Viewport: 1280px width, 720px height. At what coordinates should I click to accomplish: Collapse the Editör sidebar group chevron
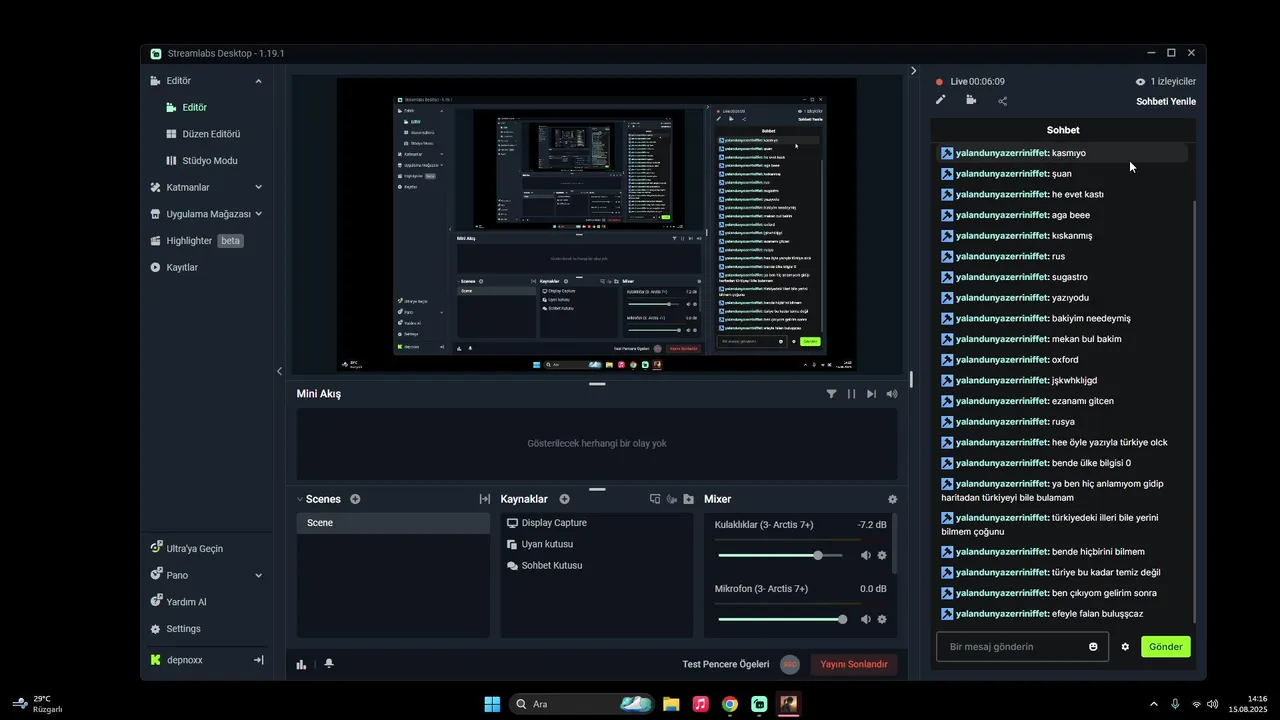(x=258, y=81)
